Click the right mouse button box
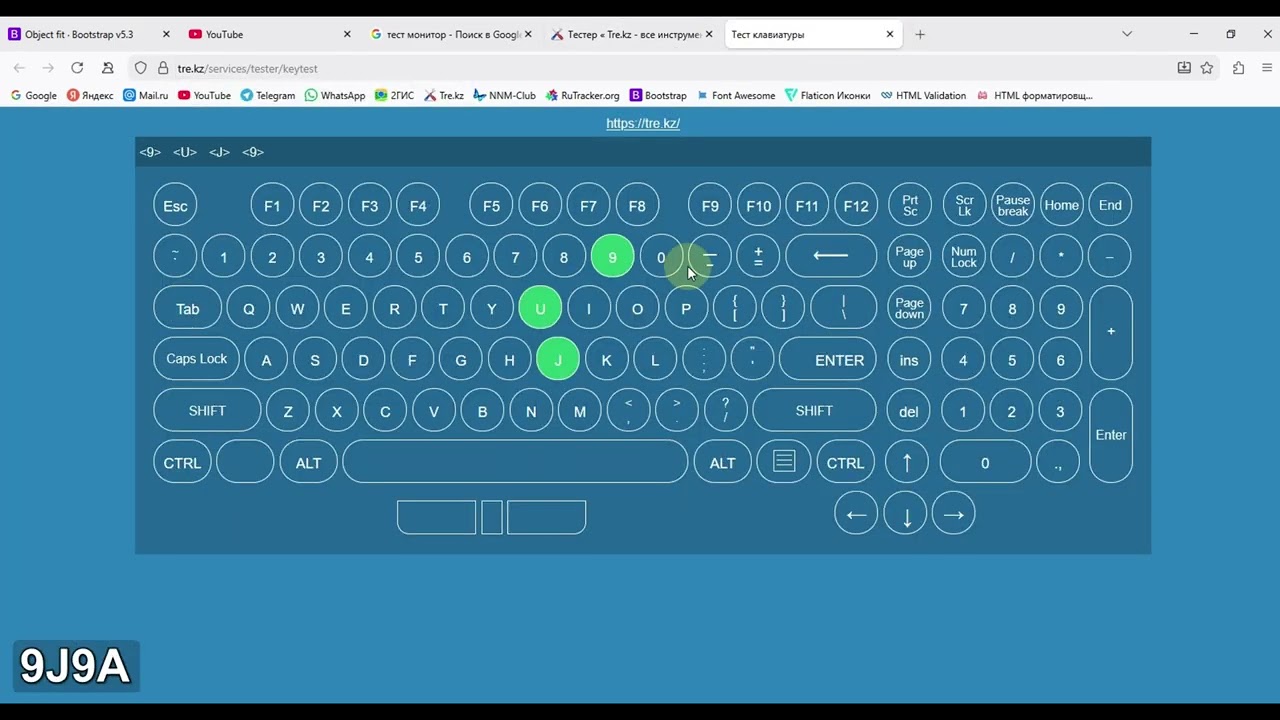The image size is (1280, 720). (546, 517)
